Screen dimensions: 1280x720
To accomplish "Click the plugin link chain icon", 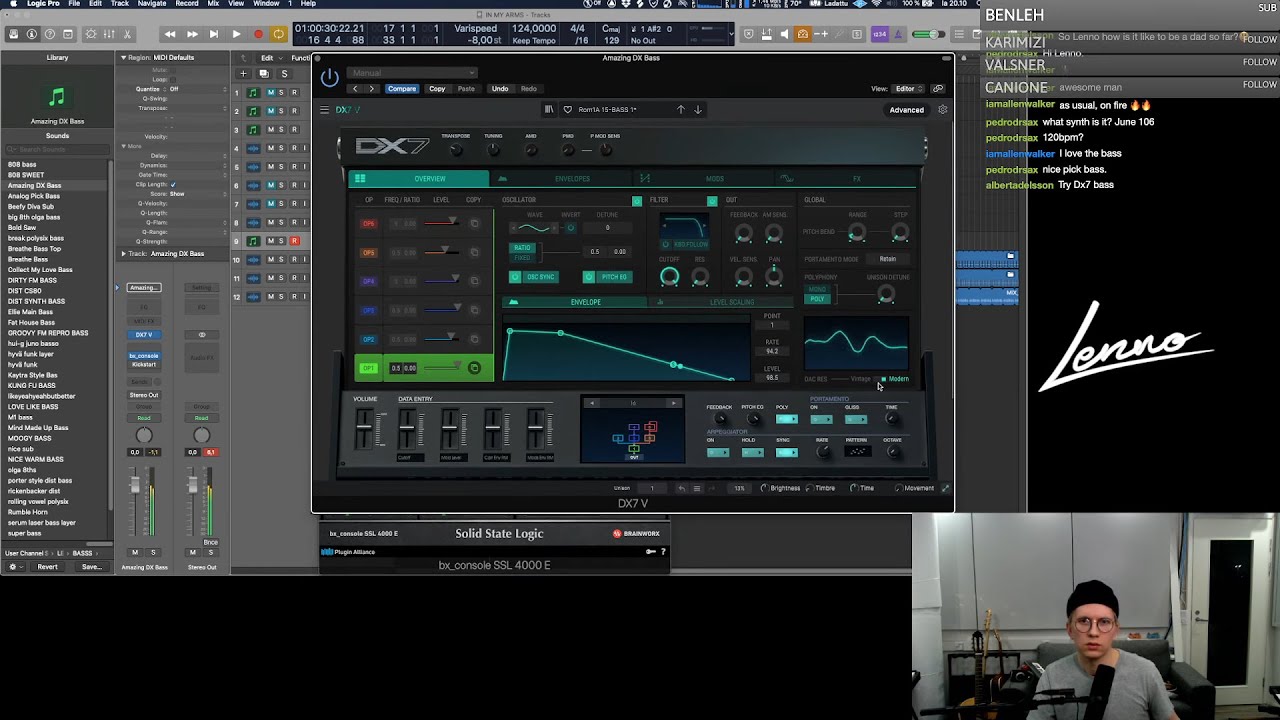I will 938,88.
